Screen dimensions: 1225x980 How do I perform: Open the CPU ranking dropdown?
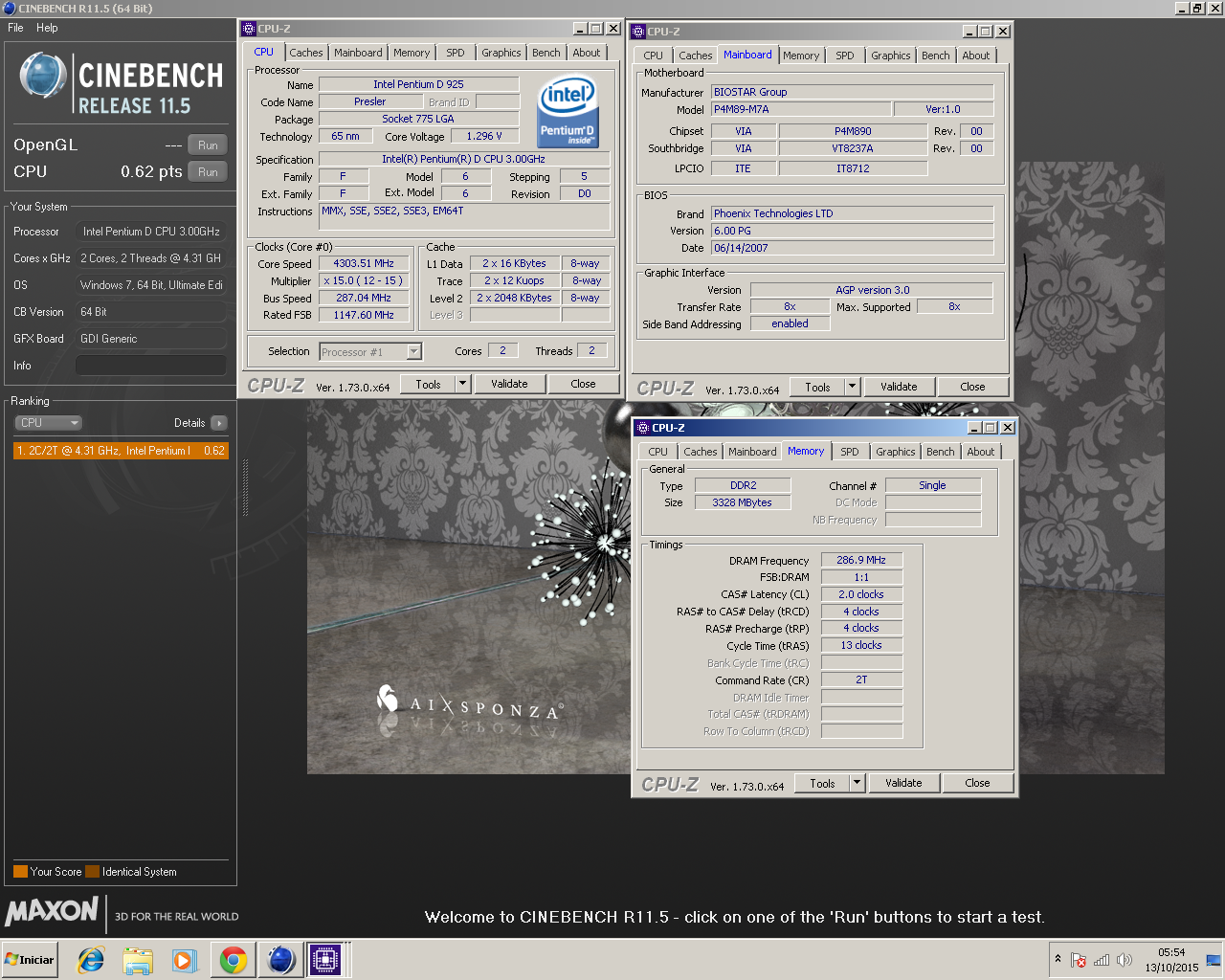(48, 423)
